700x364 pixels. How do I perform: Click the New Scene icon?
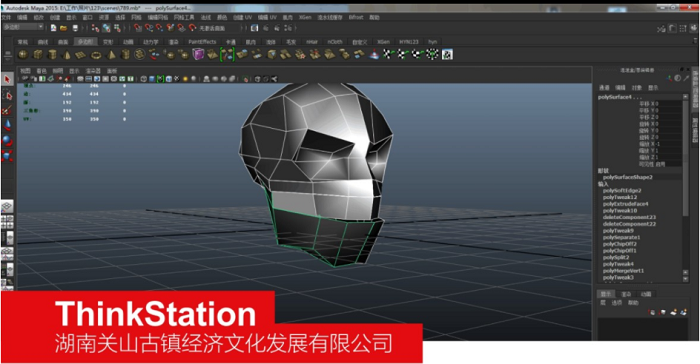click(54, 28)
